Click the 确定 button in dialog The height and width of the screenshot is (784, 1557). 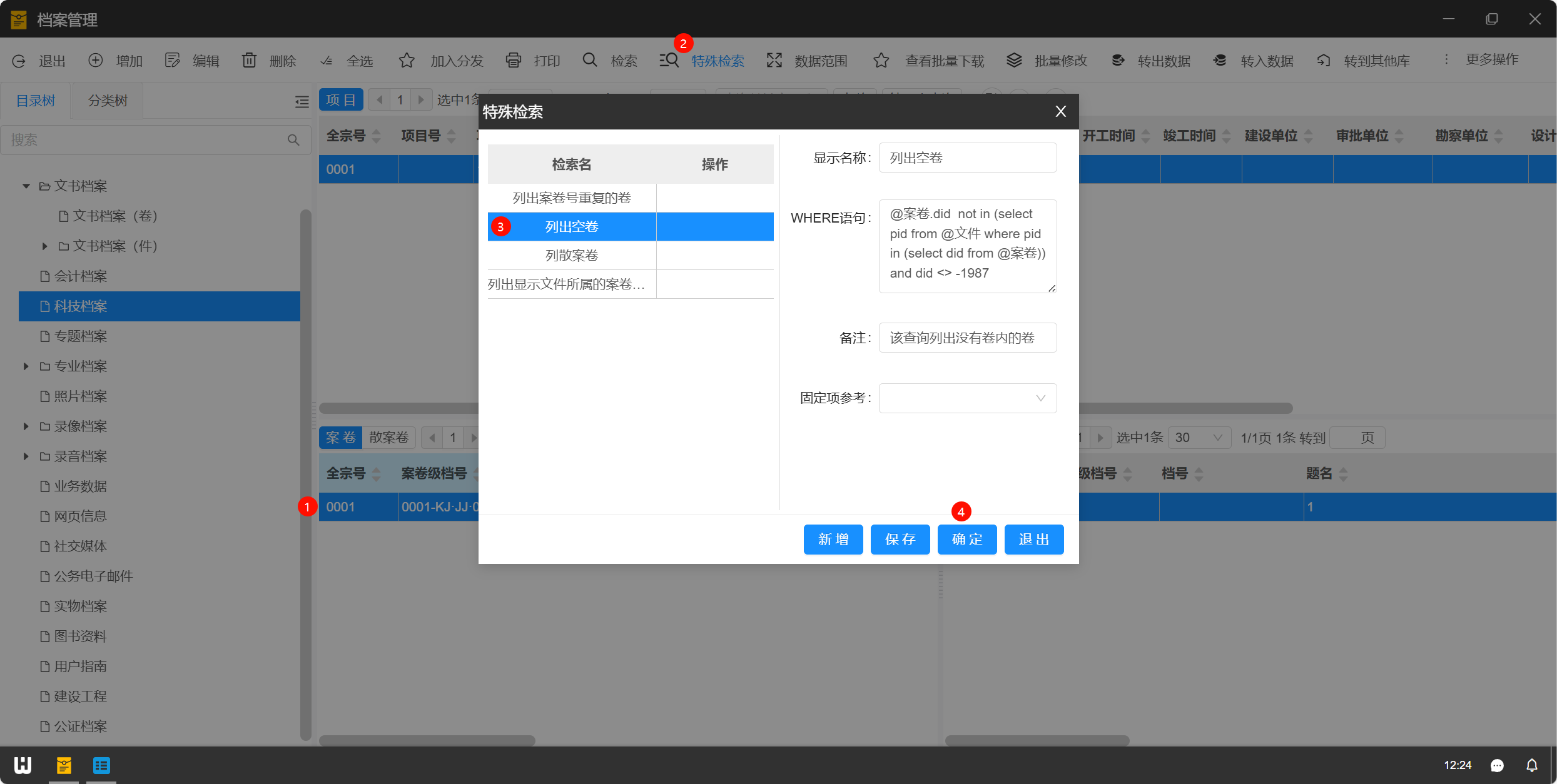coord(966,540)
